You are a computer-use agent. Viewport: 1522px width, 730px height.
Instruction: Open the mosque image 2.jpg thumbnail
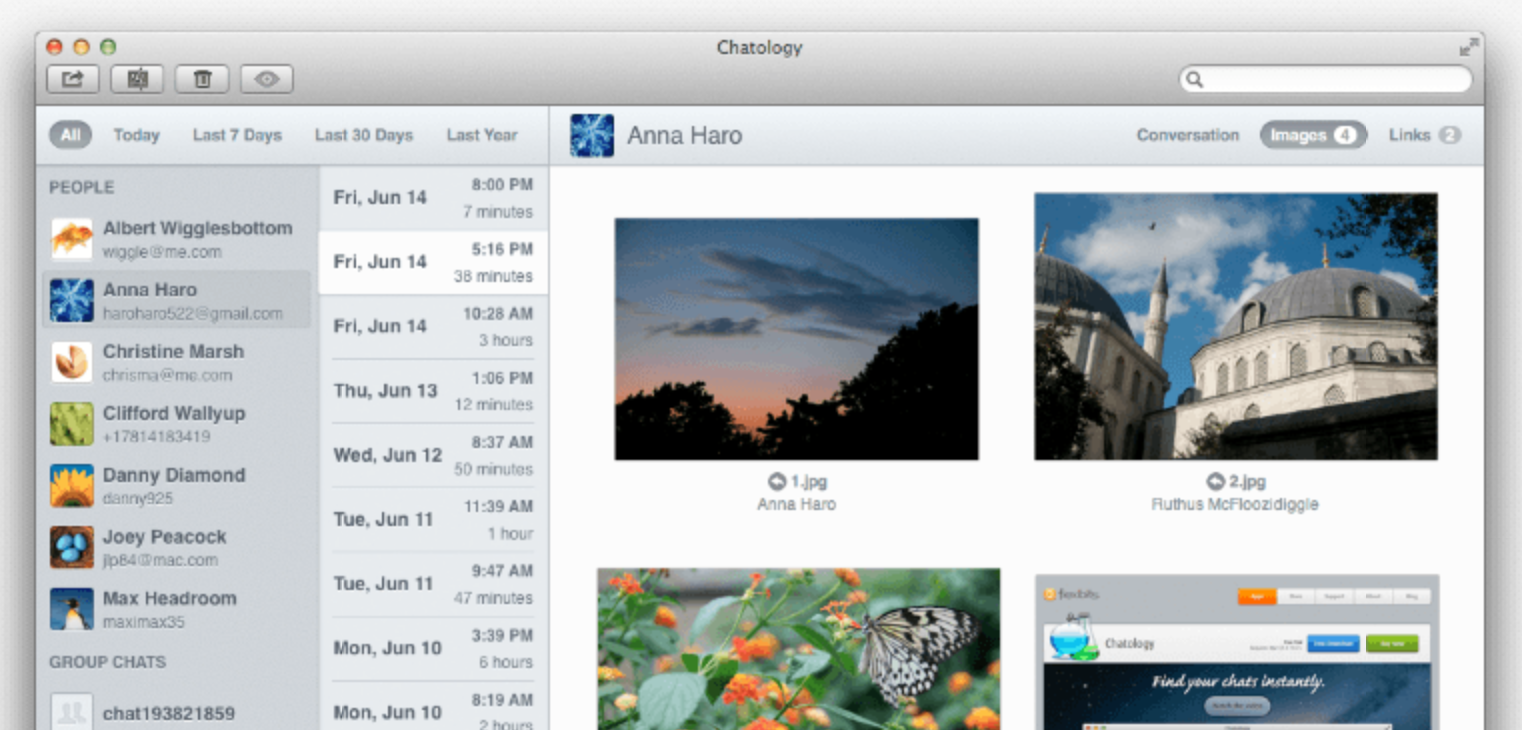click(1236, 326)
